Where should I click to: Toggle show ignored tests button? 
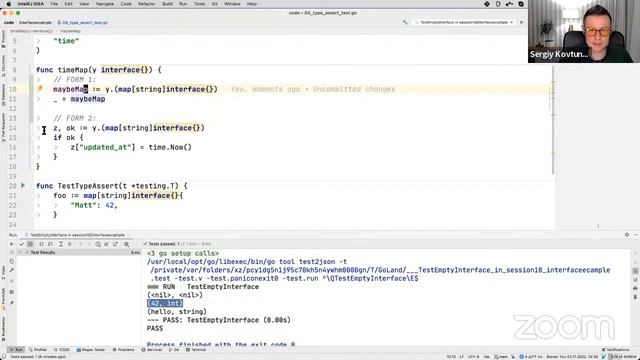30,244
